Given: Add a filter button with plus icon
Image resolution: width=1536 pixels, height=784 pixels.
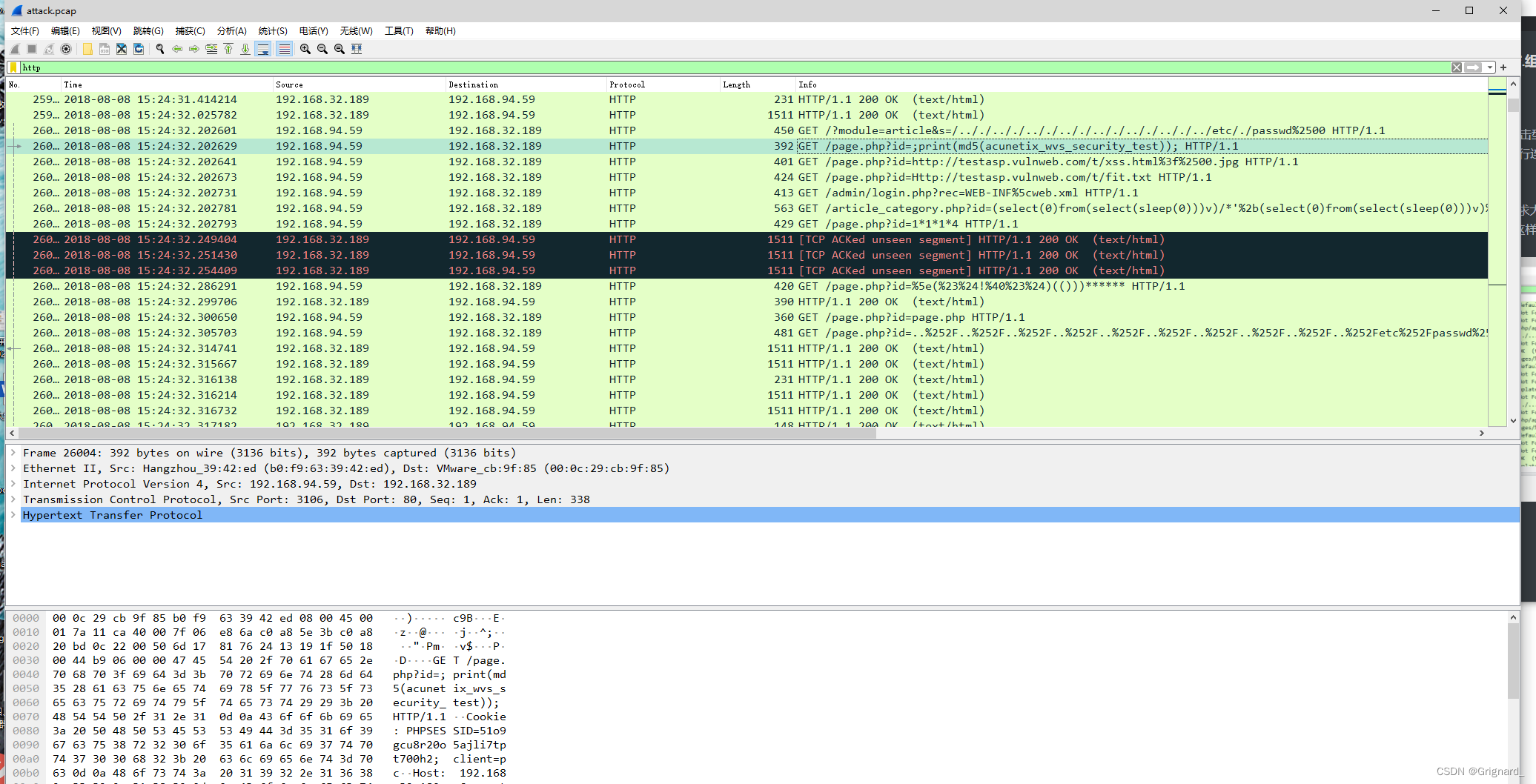Looking at the screenshot, I should pos(1503,67).
